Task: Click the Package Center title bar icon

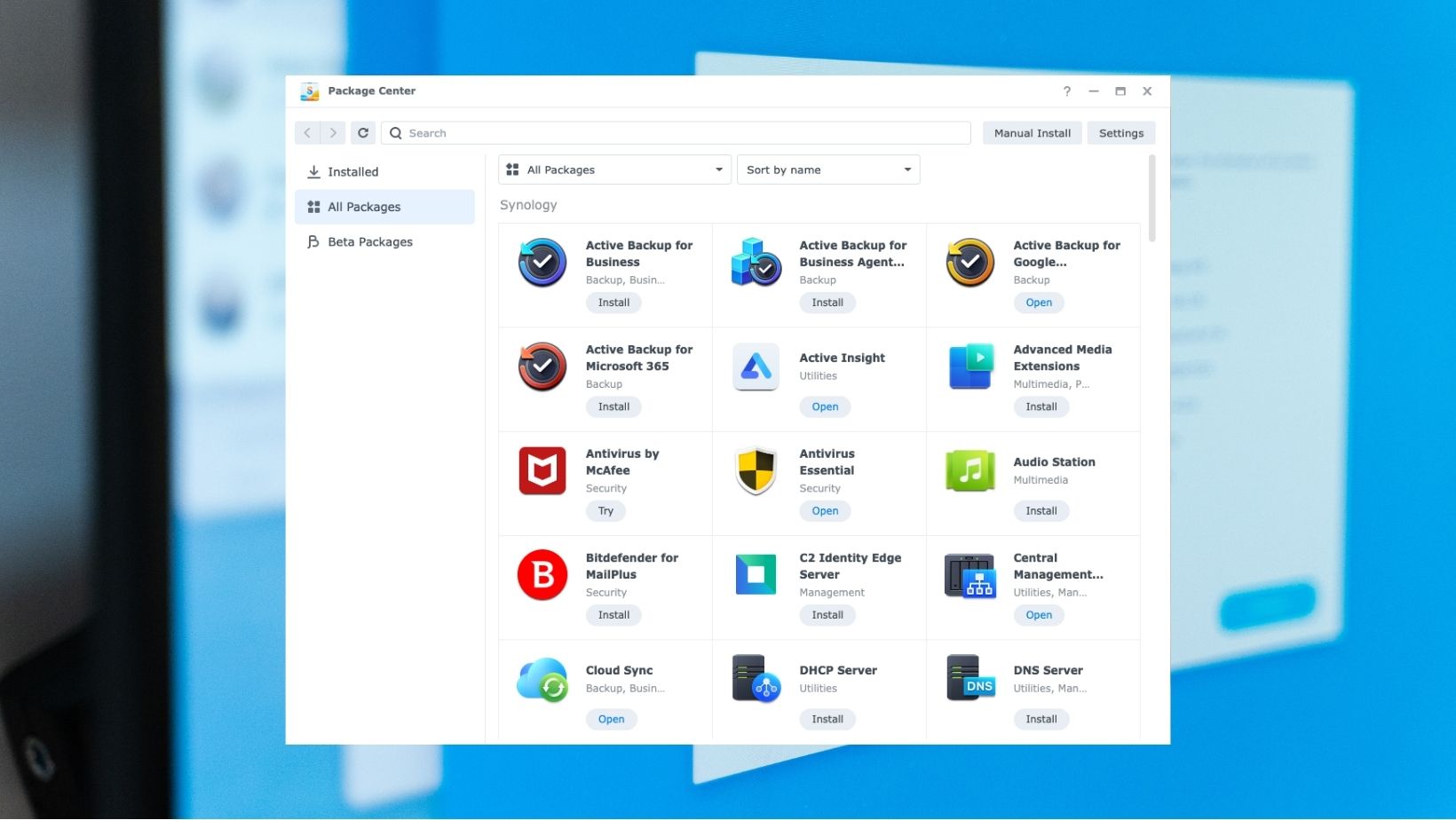Action: [310, 91]
